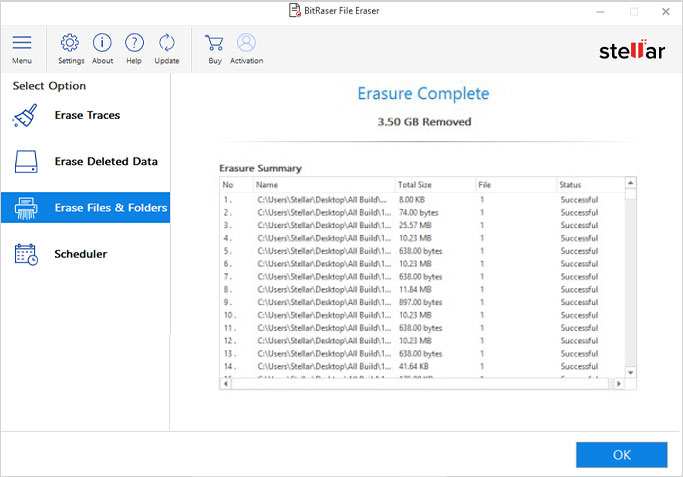The height and width of the screenshot is (477, 683).
Task: Sort by the Name column header
Action: tap(324, 185)
